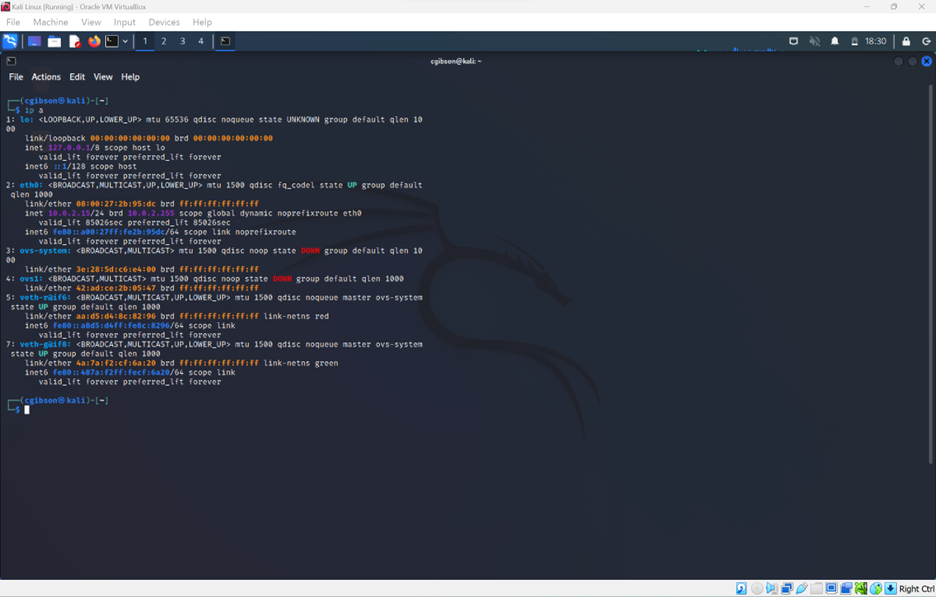Launch the text editor panel icon
This screenshot has height=597, width=936.
pos(75,41)
